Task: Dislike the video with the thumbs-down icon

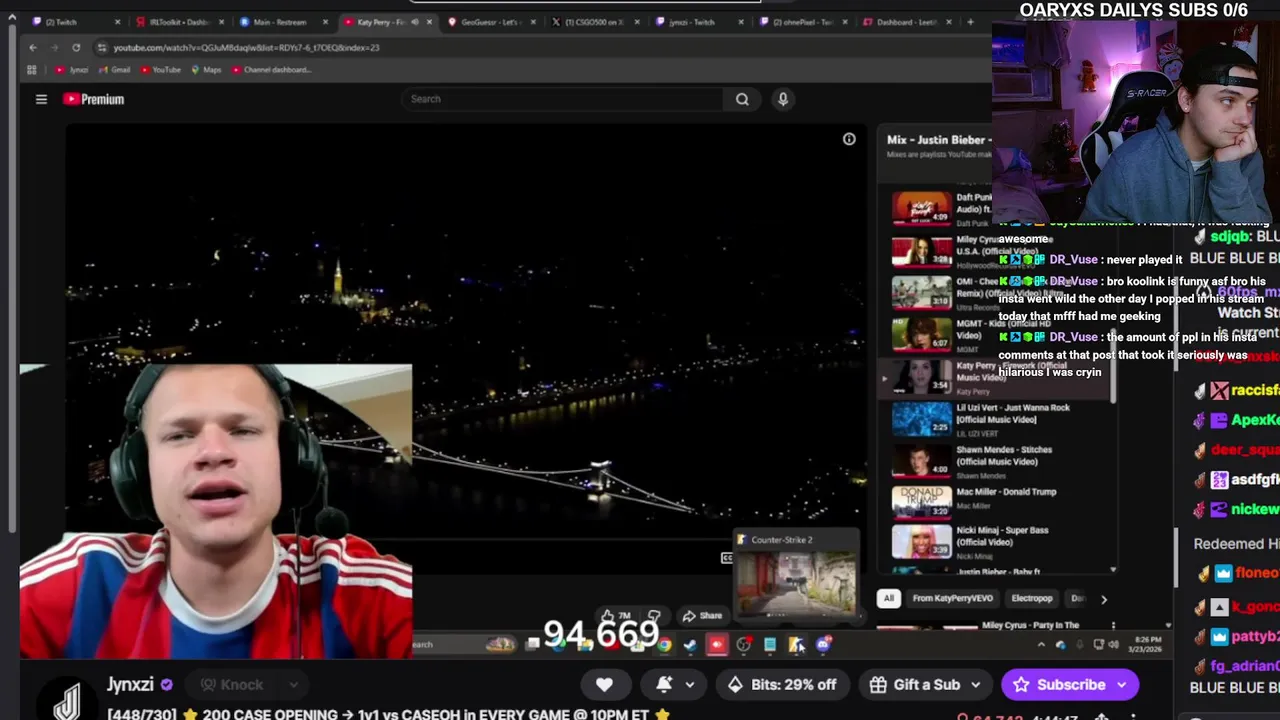Action: [654, 615]
